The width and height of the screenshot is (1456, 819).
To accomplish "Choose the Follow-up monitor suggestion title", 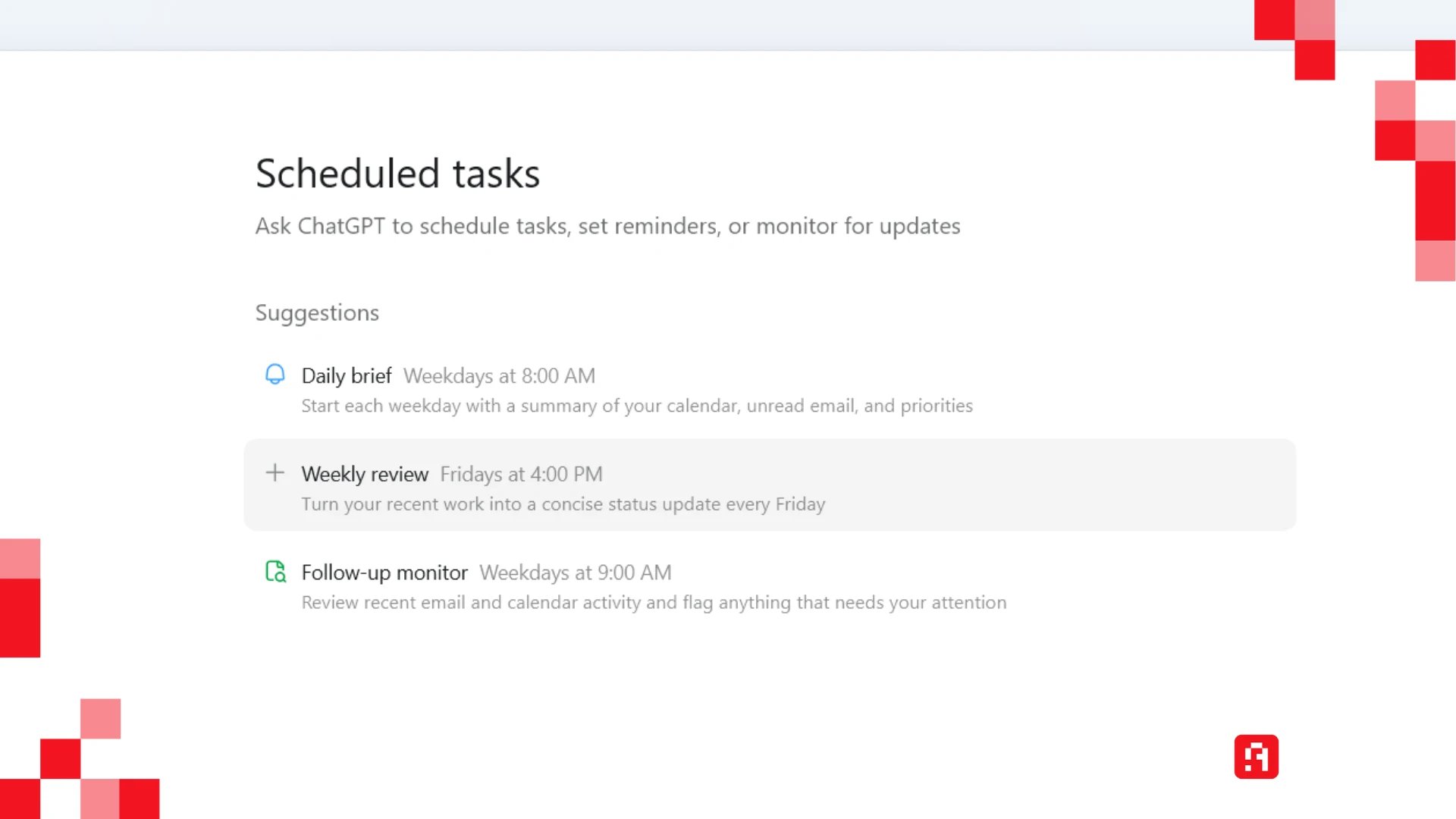I will [x=384, y=573].
